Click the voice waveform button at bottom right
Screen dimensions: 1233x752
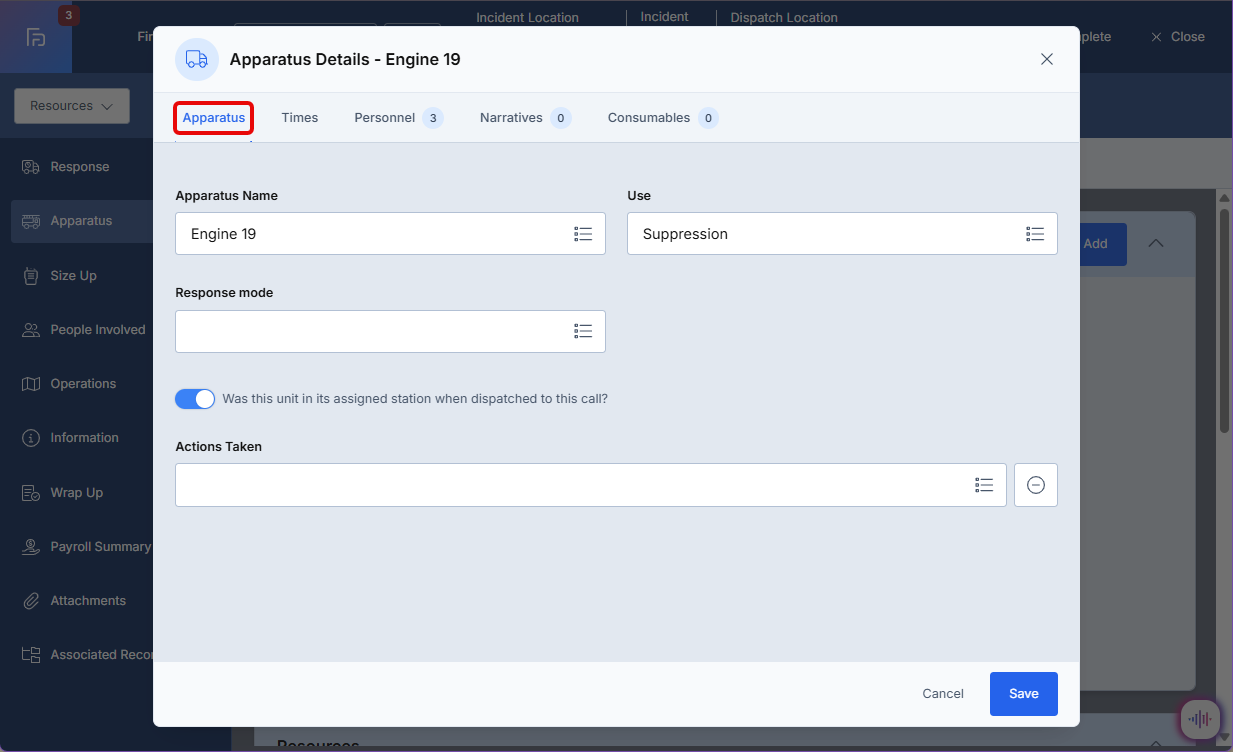[1199, 719]
